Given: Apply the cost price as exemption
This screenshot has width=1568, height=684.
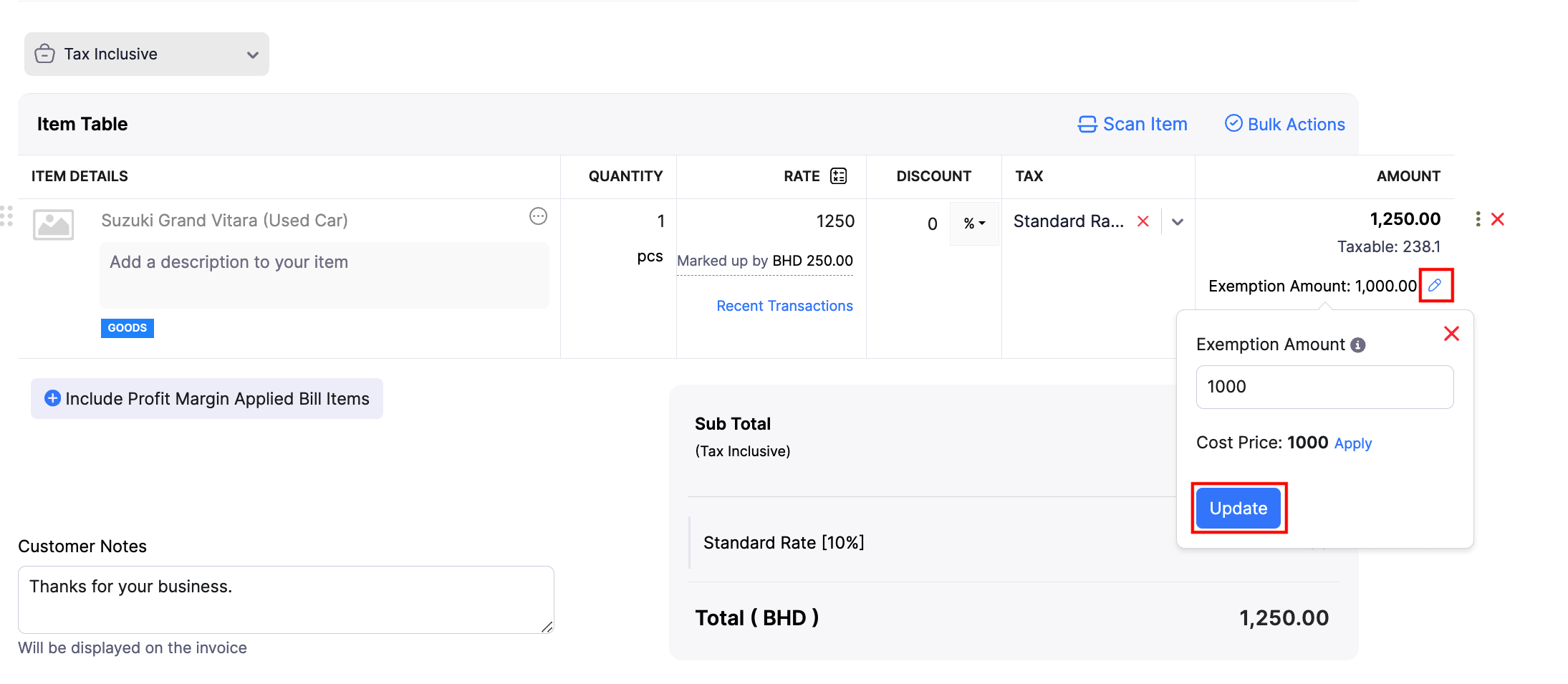Looking at the screenshot, I should coord(1352,443).
